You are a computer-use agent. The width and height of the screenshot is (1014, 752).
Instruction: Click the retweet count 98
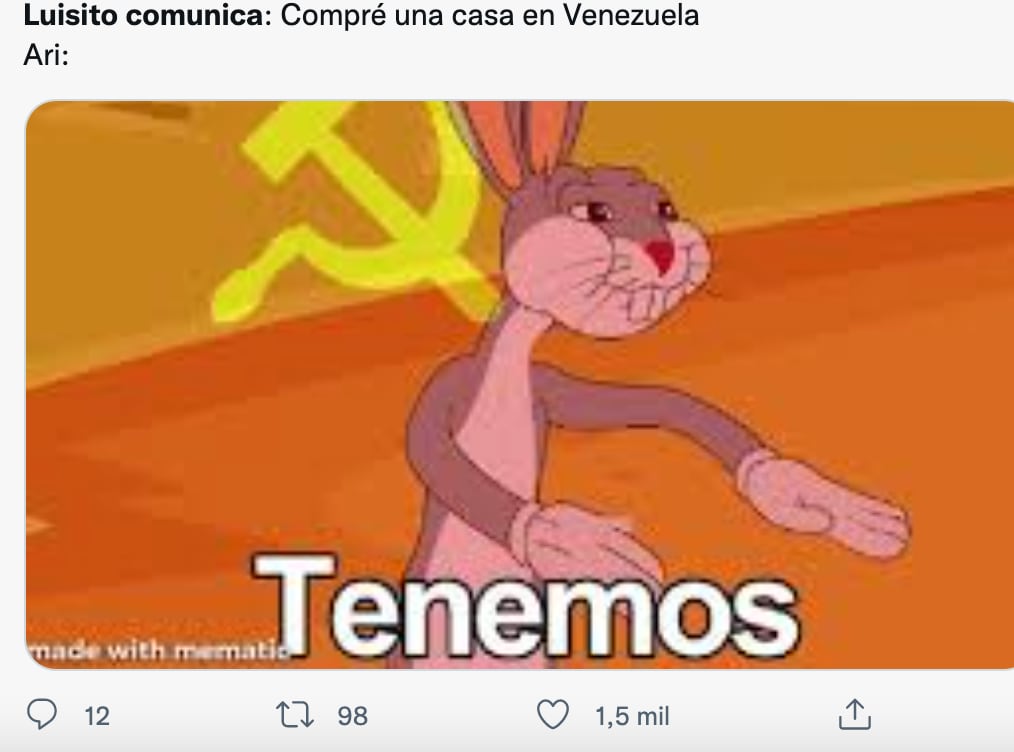(352, 716)
